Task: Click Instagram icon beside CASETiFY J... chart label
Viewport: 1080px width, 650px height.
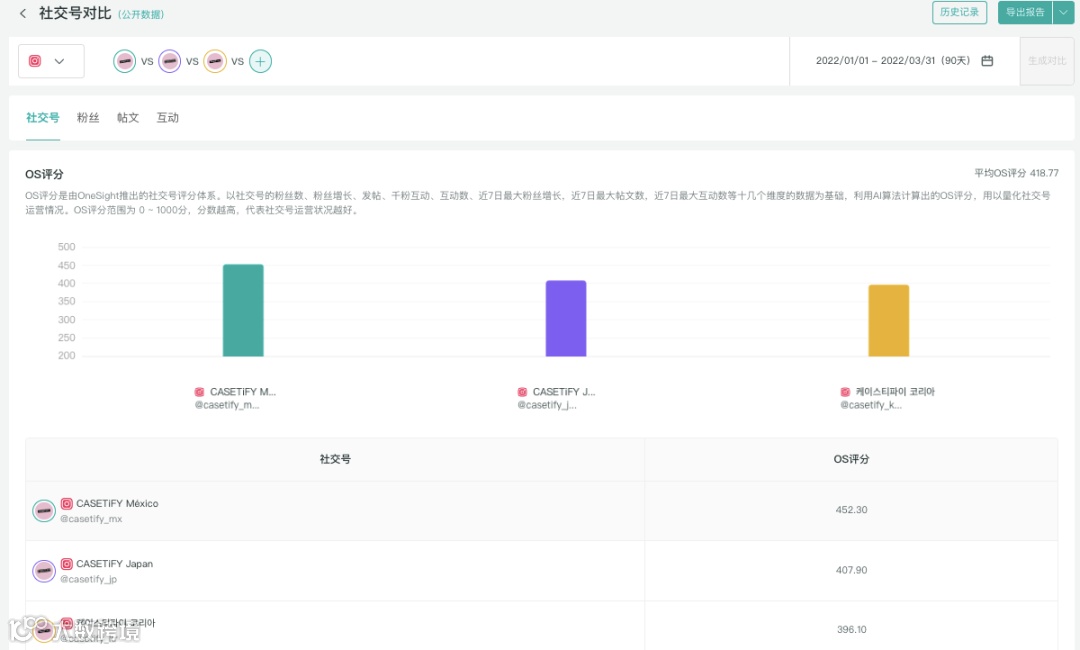Action: 522,392
